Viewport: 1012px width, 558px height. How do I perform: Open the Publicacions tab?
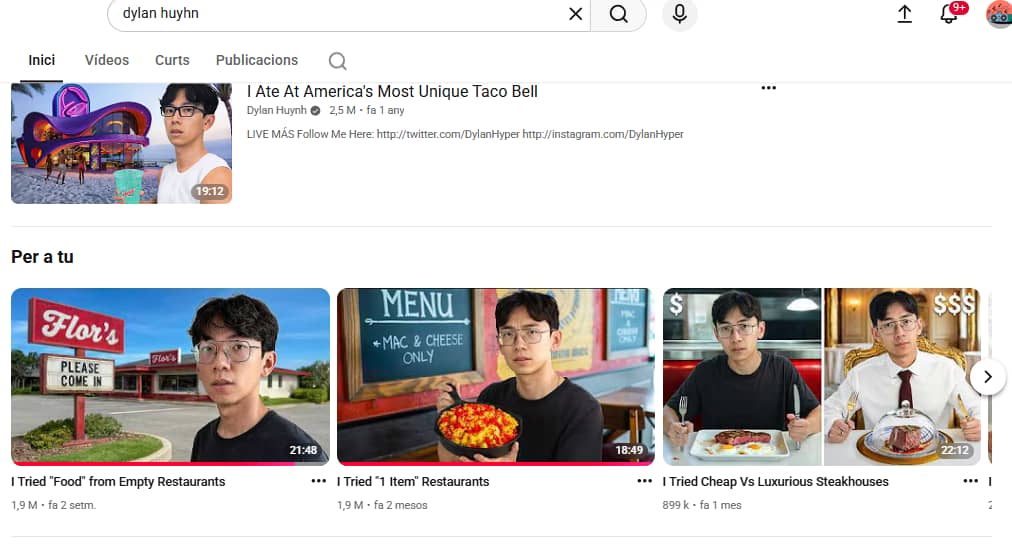click(x=257, y=60)
